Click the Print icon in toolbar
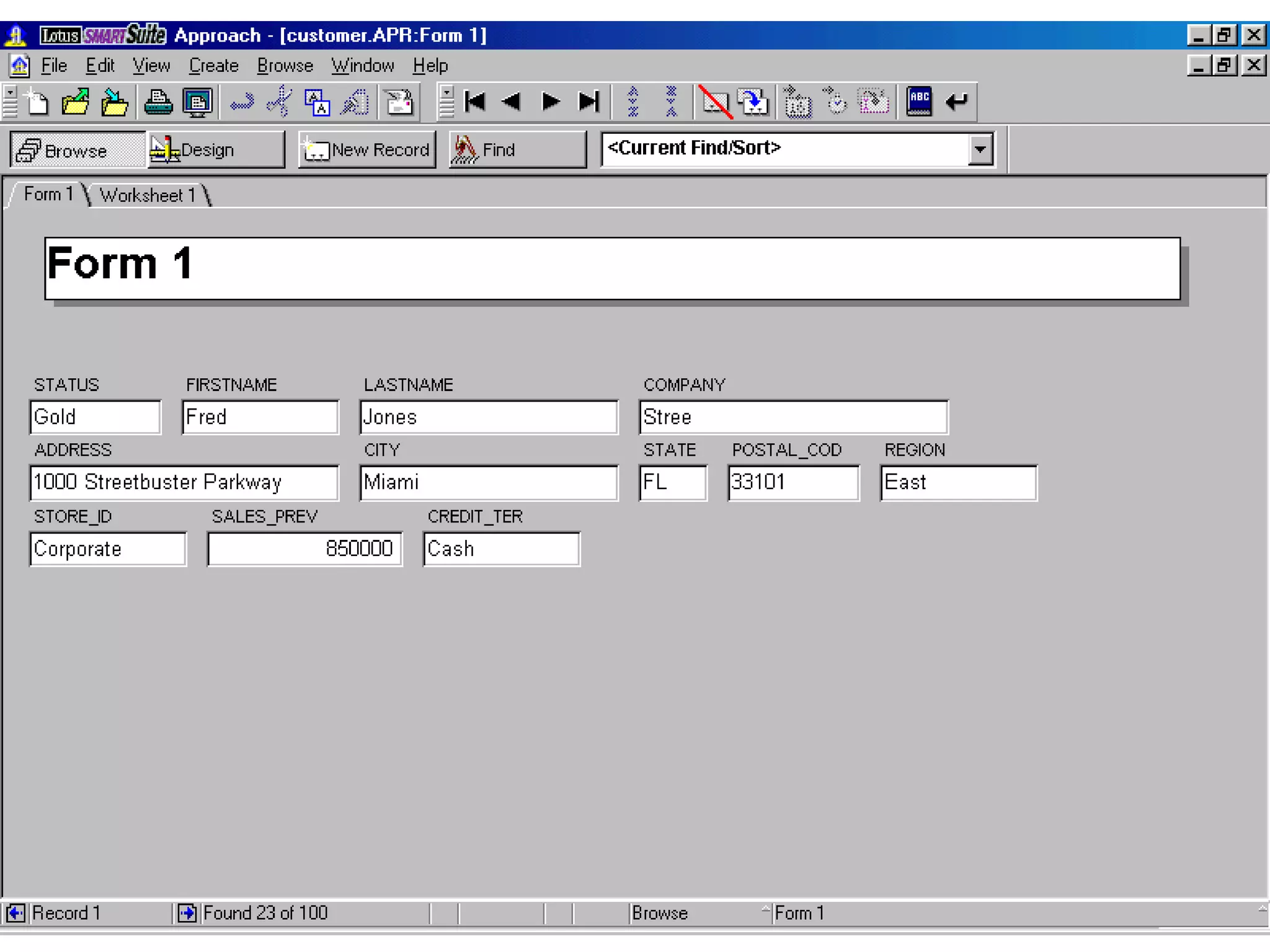This screenshot has height=952, width=1270. 158,102
